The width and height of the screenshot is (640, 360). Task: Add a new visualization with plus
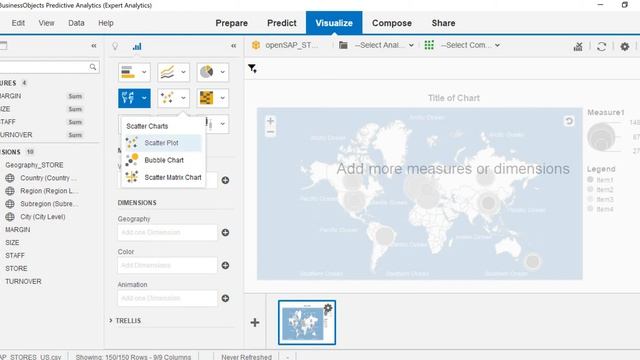255,322
